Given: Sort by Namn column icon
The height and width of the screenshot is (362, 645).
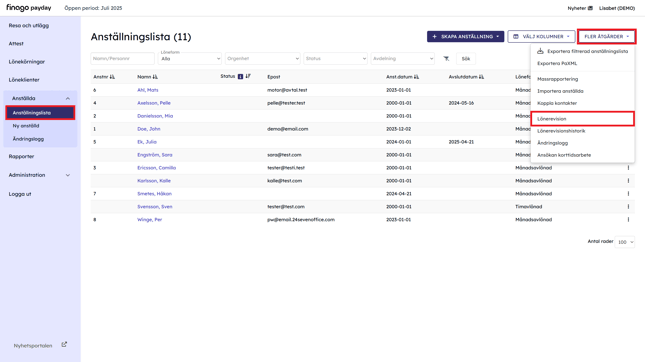Looking at the screenshot, I should pyautogui.click(x=155, y=77).
